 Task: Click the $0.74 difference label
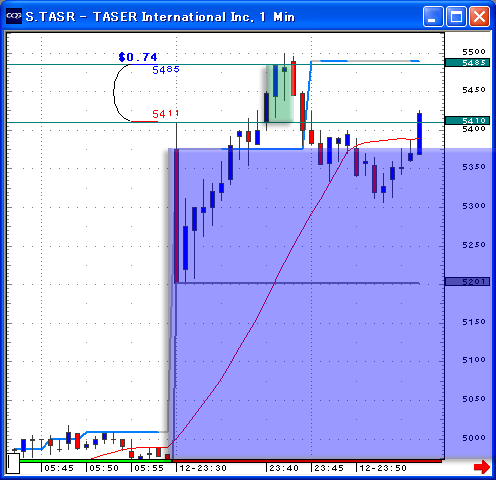pyautogui.click(x=138, y=57)
